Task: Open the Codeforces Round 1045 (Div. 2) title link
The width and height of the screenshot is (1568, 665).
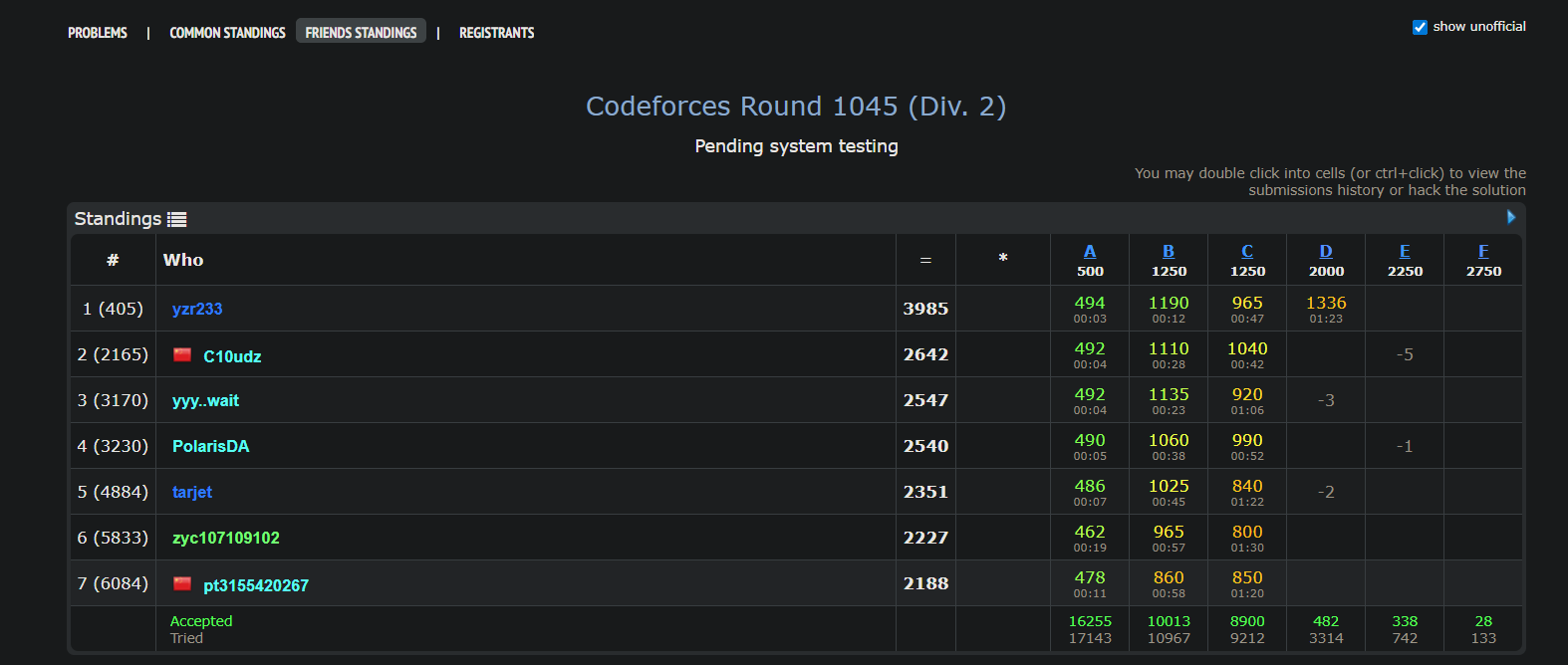Action: (796, 106)
